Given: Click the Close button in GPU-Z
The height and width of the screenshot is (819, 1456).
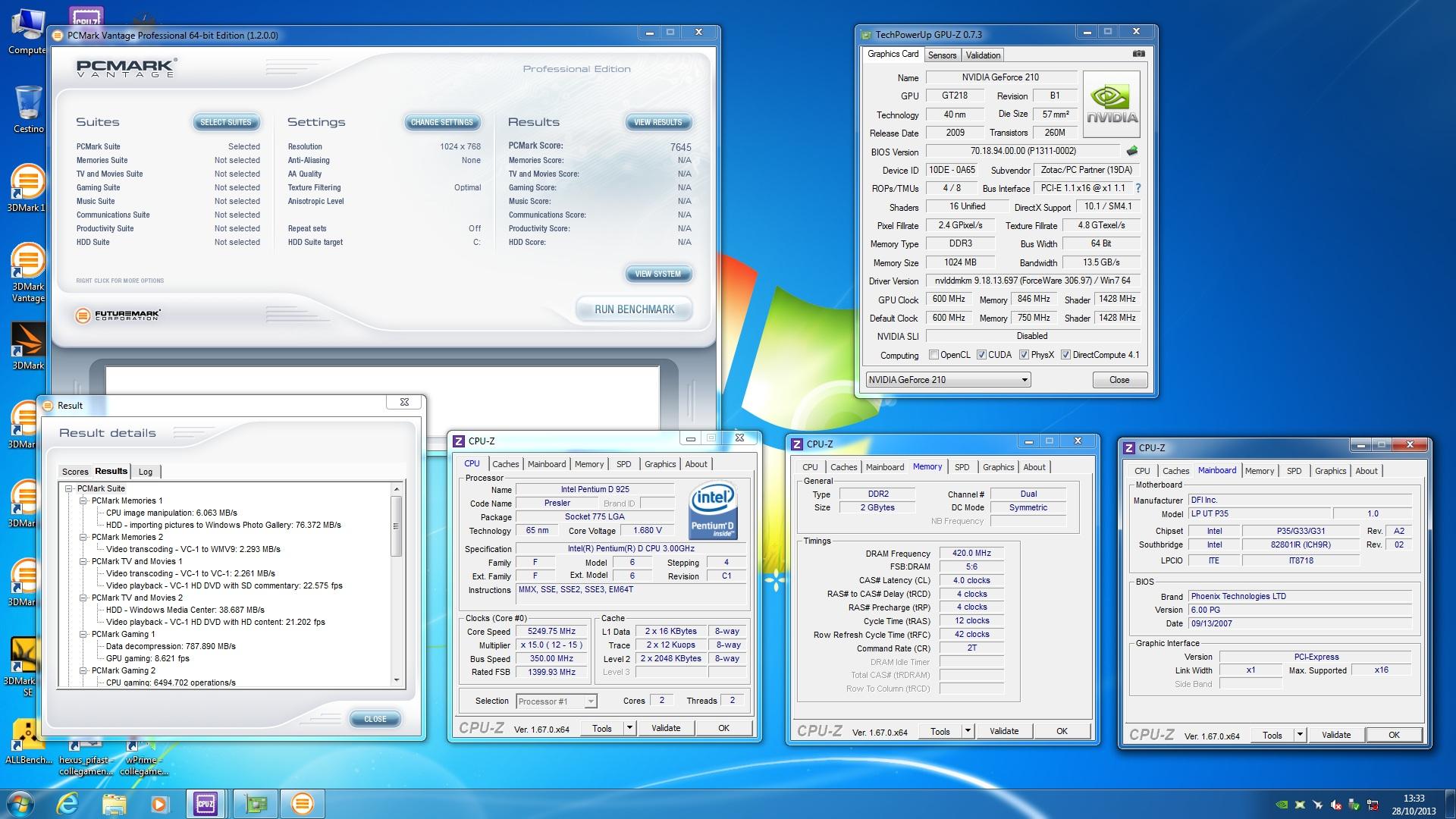Looking at the screenshot, I should point(1119,380).
